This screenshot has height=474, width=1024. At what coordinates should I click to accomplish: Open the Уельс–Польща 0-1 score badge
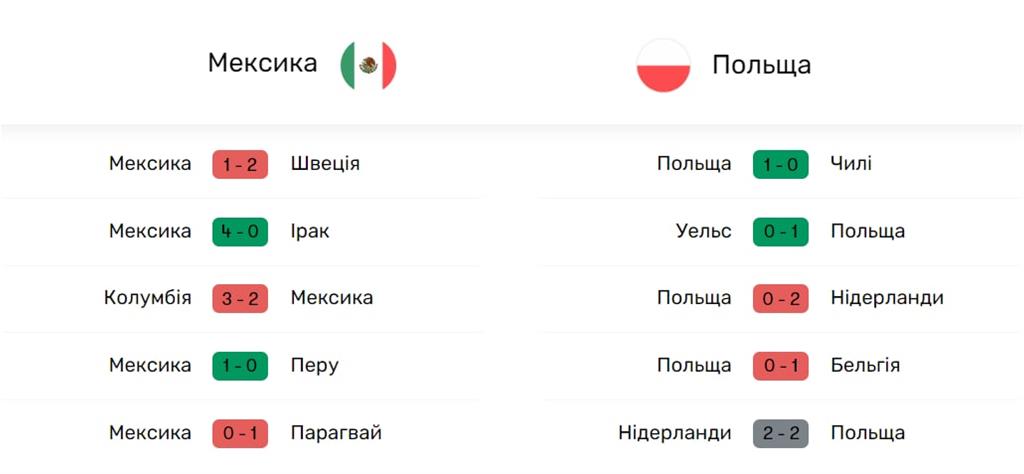pos(780,231)
